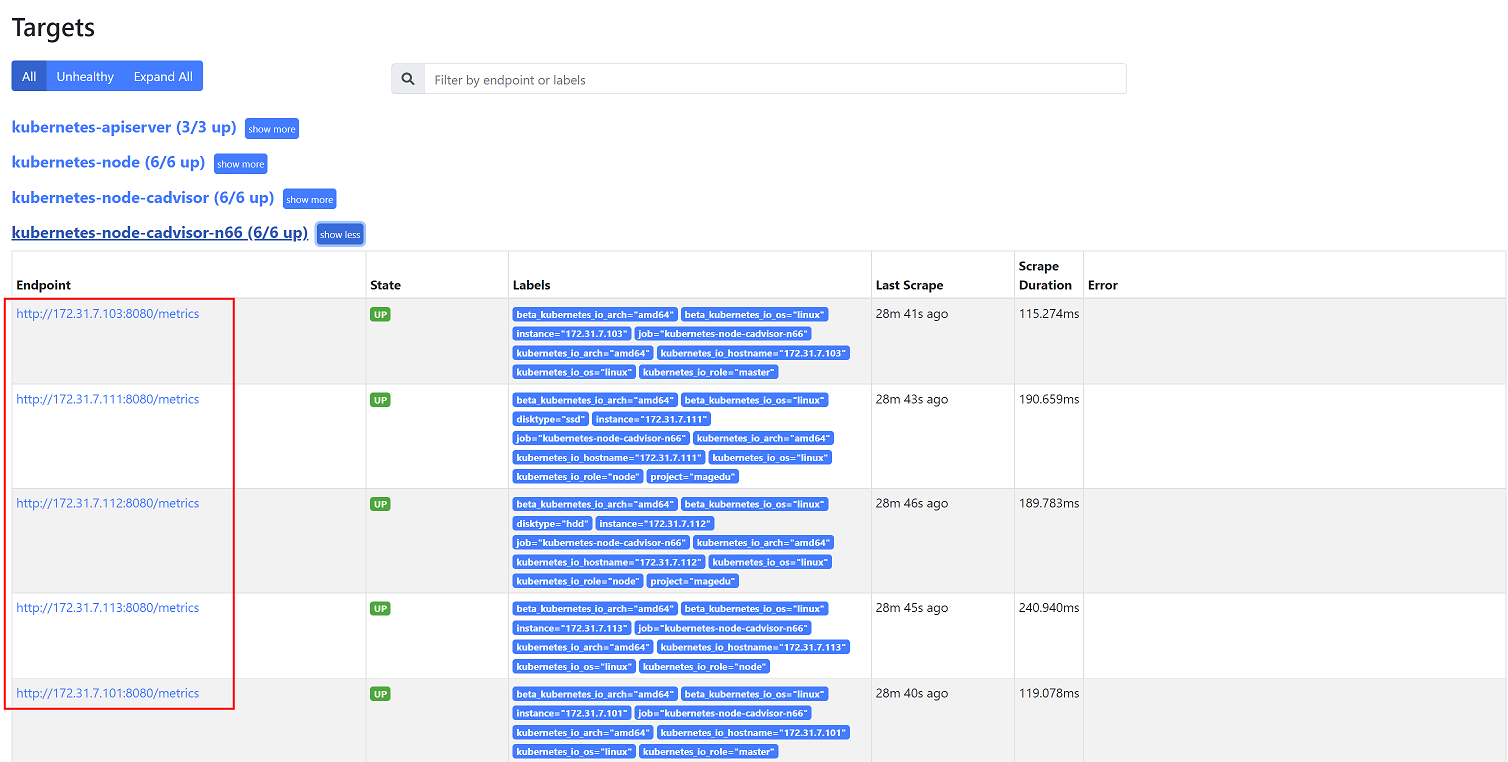
Task: Collapse kubernetes-node-cadvisor-n66 with show less
Action: pyautogui.click(x=340, y=234)
